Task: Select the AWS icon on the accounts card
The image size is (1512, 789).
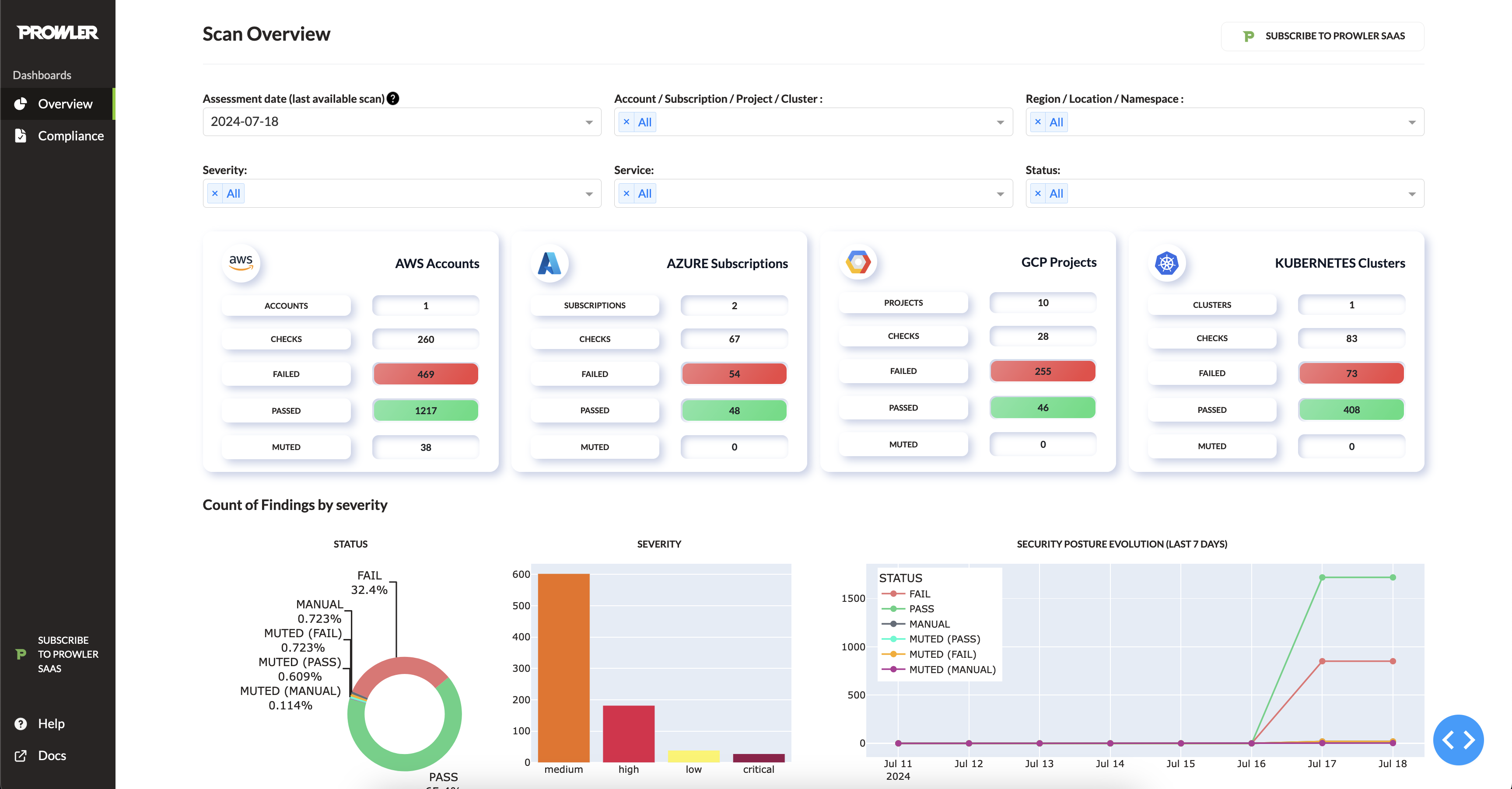Action: click(x=241, y=263)
